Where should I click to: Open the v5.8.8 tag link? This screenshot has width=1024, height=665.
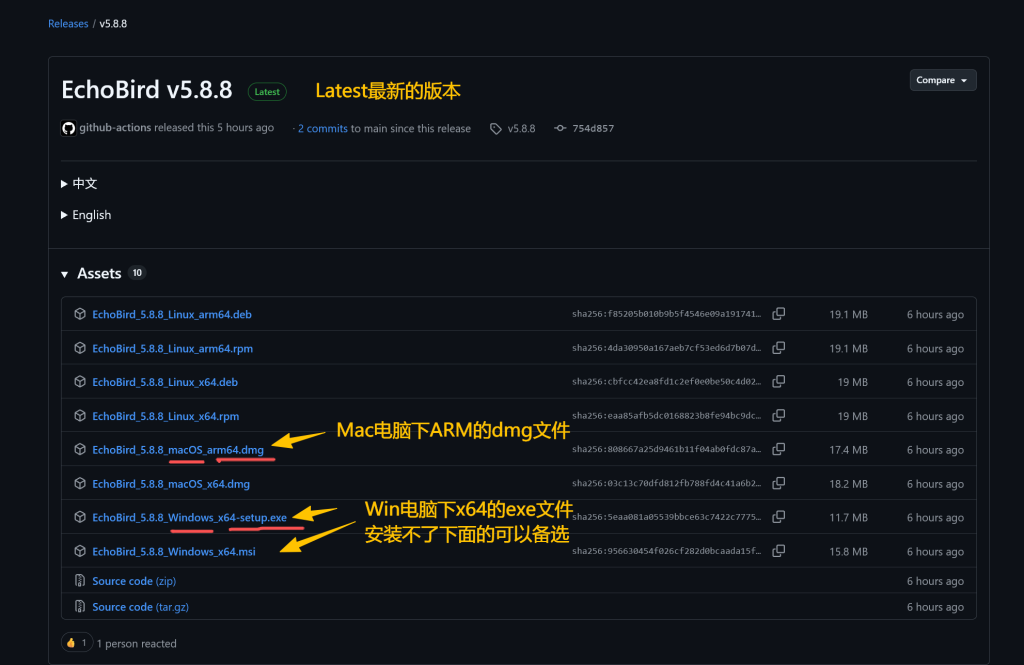click(x=521, y=129)
